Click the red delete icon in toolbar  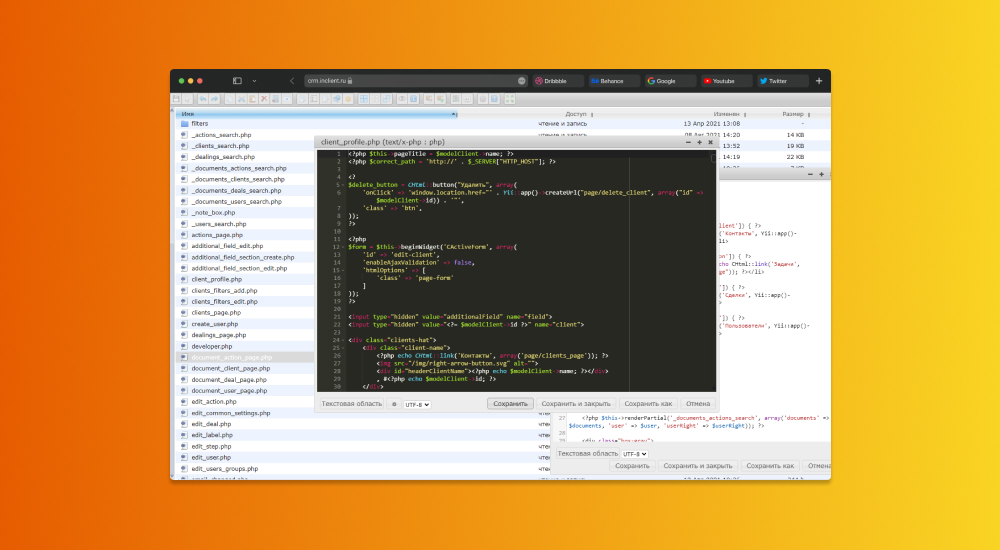(x=265, y=99)
